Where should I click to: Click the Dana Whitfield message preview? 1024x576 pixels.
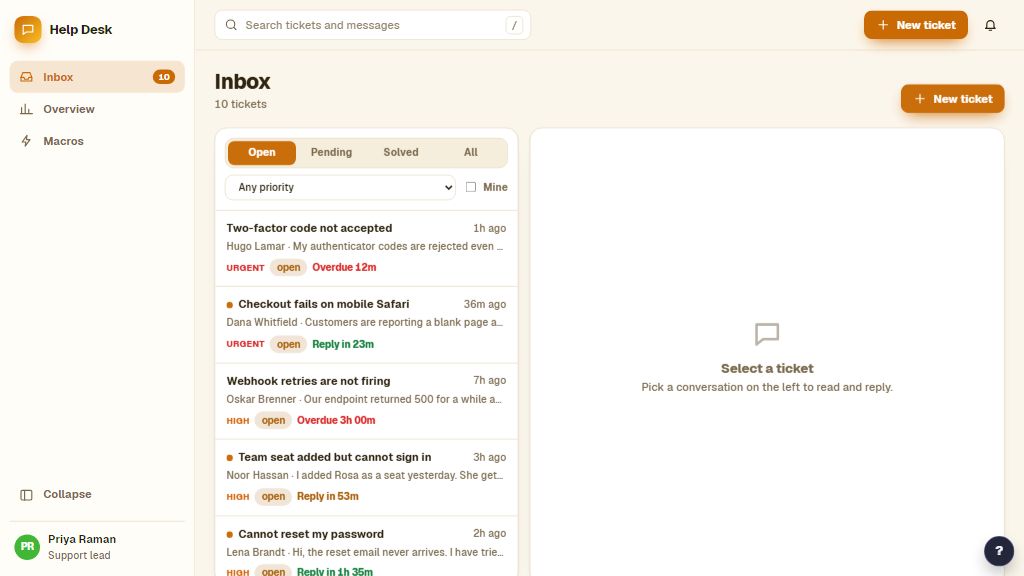click(365, 322)
